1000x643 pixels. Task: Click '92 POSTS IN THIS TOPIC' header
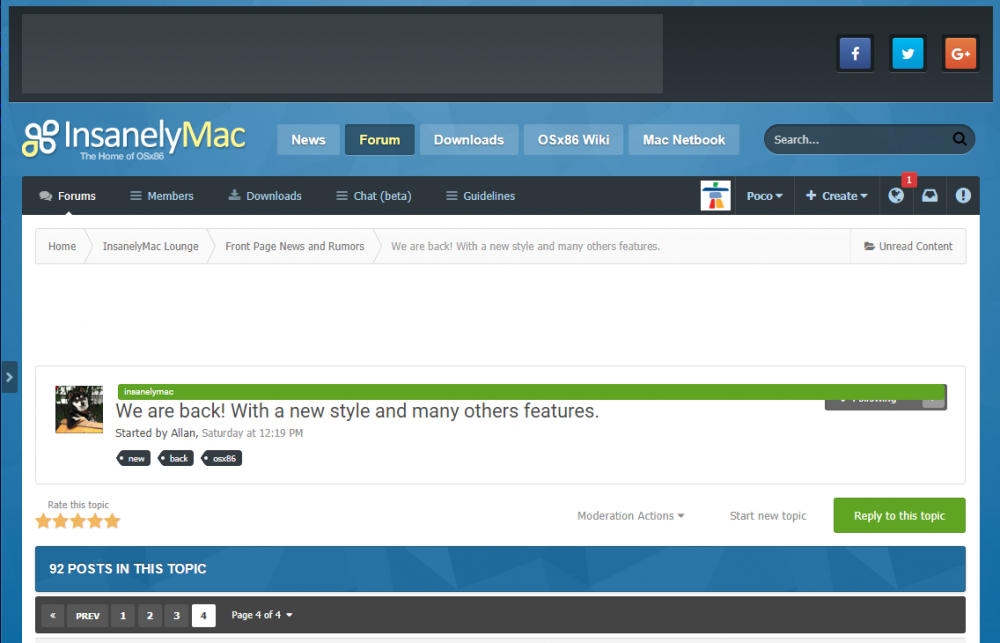coord(128,569)
